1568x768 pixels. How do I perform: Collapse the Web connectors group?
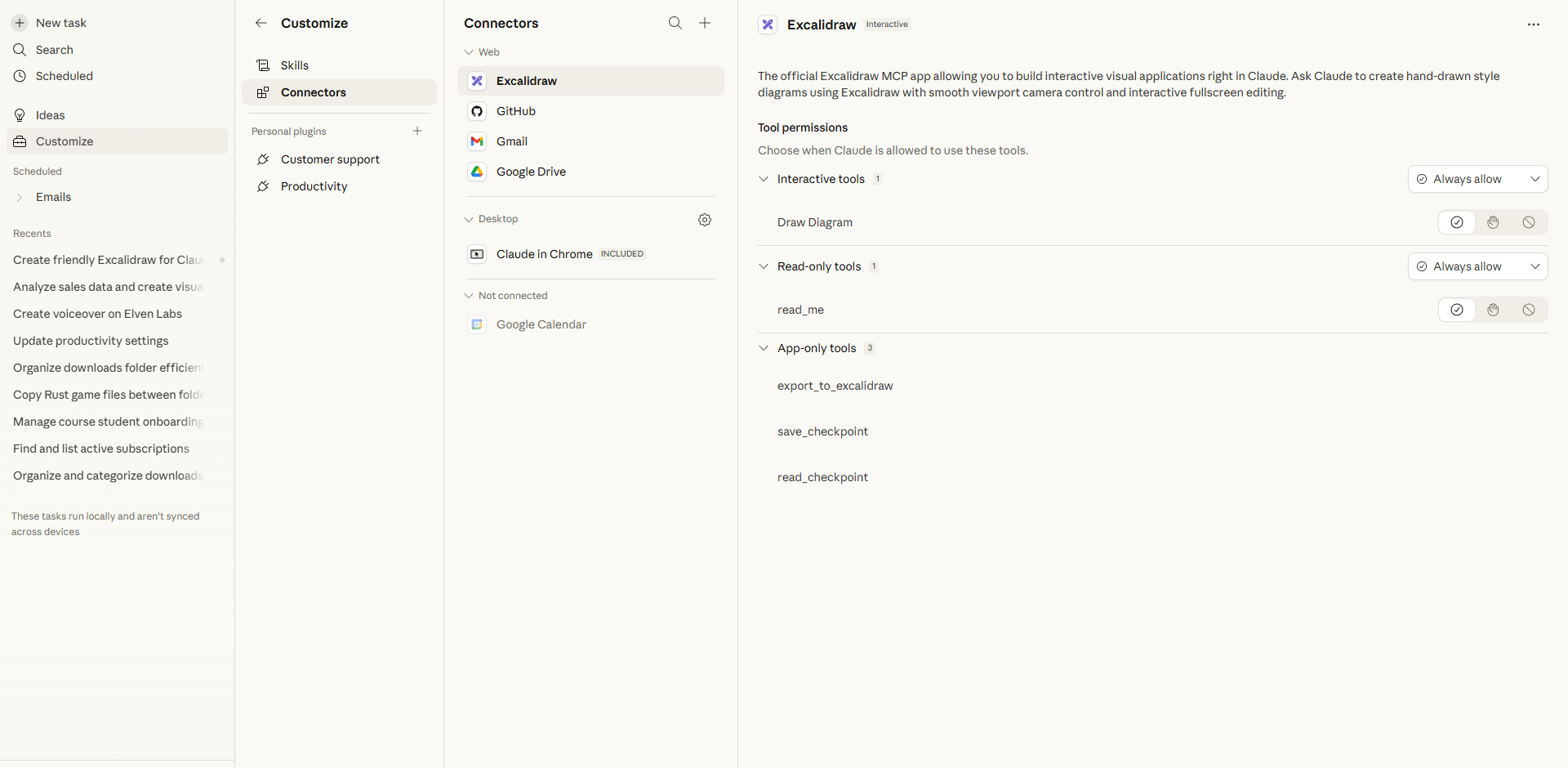coord(469,52)
